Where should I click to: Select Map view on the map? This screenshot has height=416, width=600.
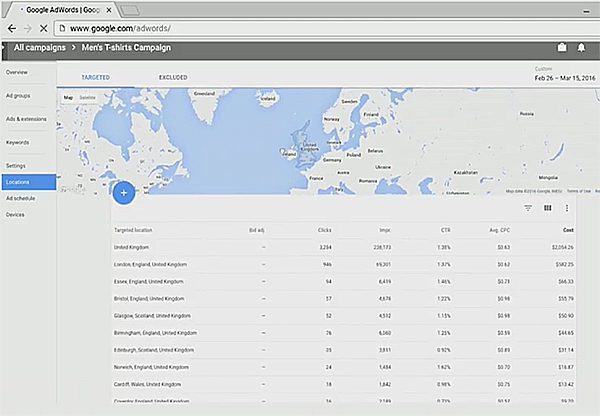[x=68, y=98]
